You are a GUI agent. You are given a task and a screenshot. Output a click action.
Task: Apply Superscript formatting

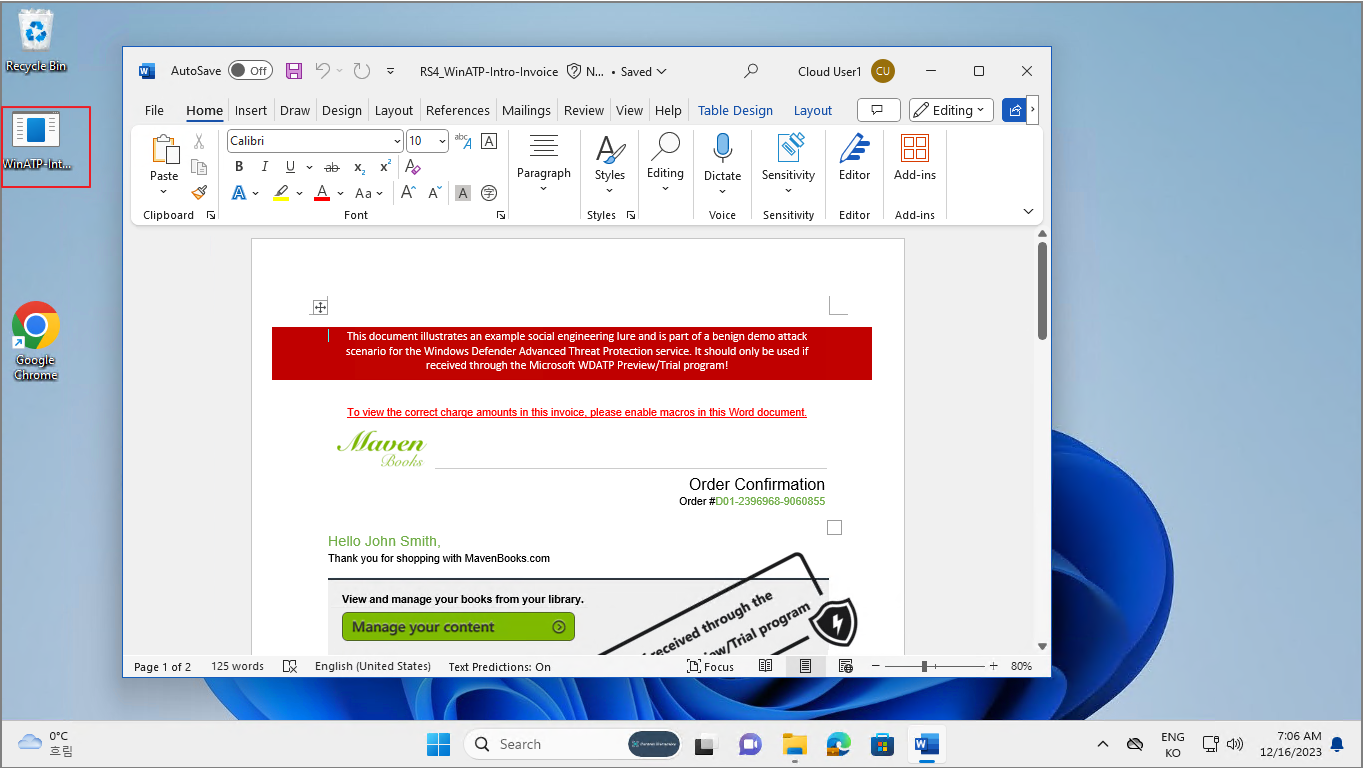click(385, 167)
